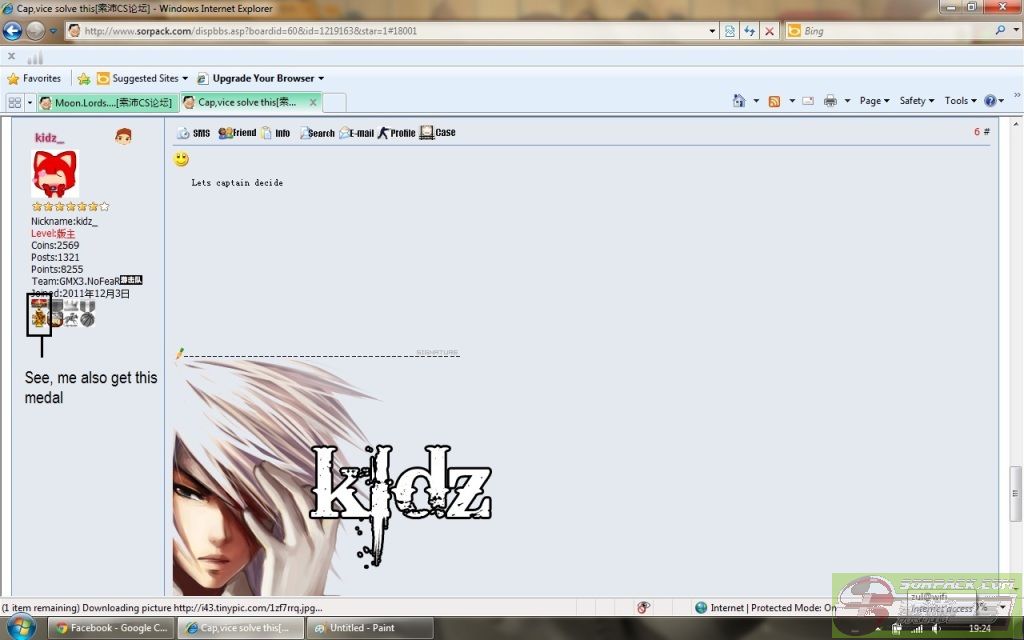Click the Stop loading button
Screen dimensions: 1024x640
pos(769,31)
